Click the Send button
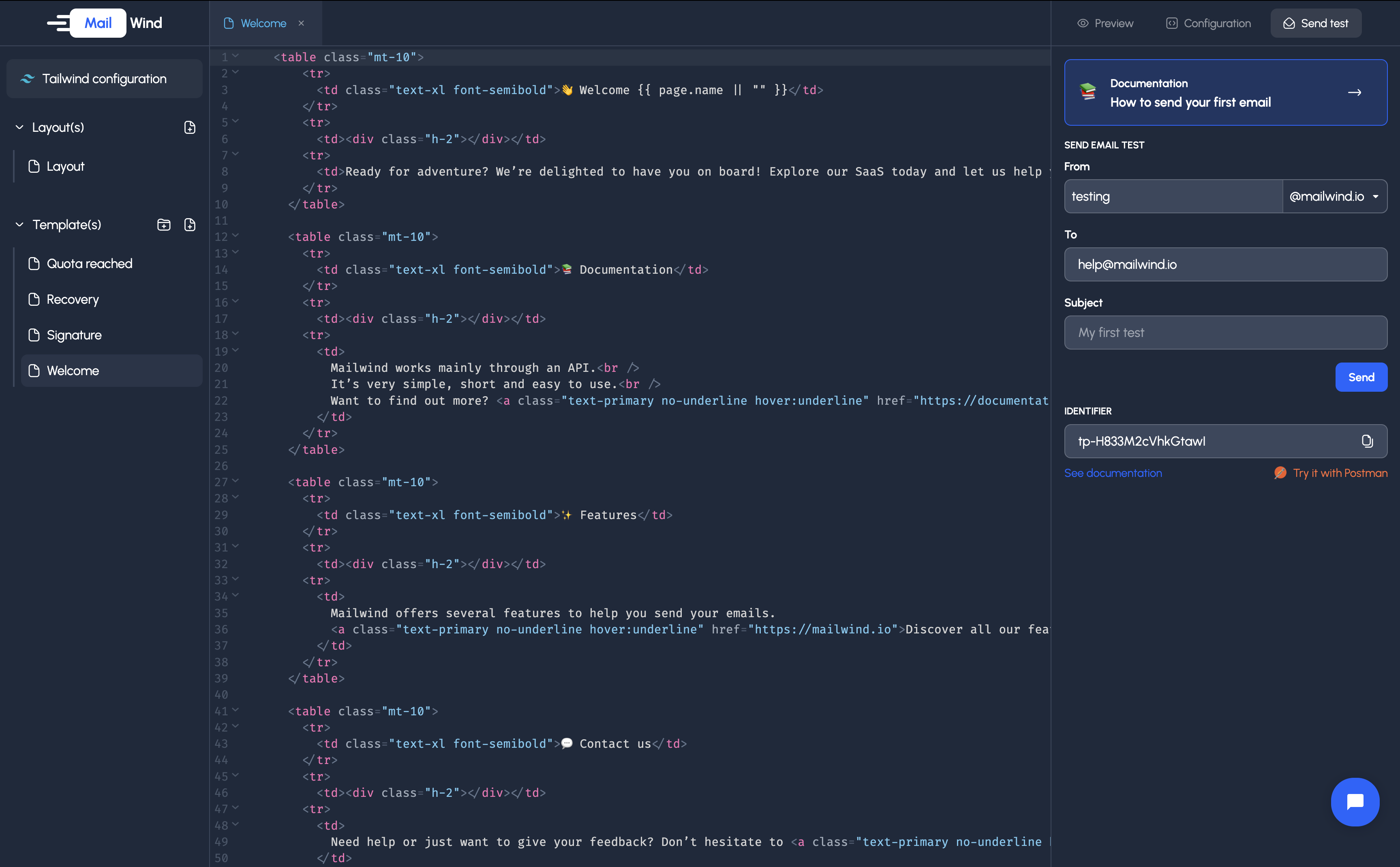The height and width of the screenshot is (867, 1400). click(x=1361, y=377)
